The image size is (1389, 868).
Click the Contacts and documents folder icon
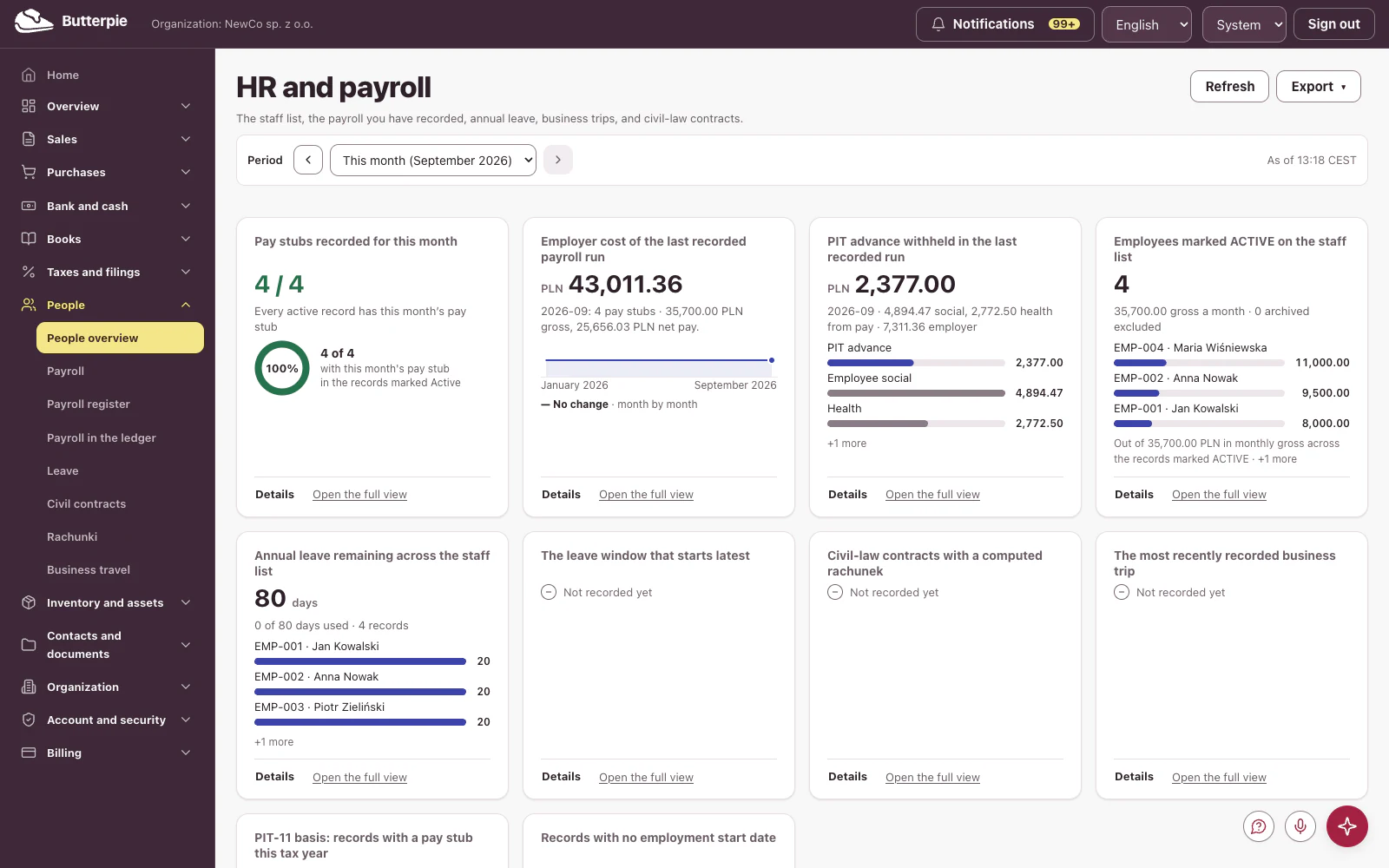(29, 645)
